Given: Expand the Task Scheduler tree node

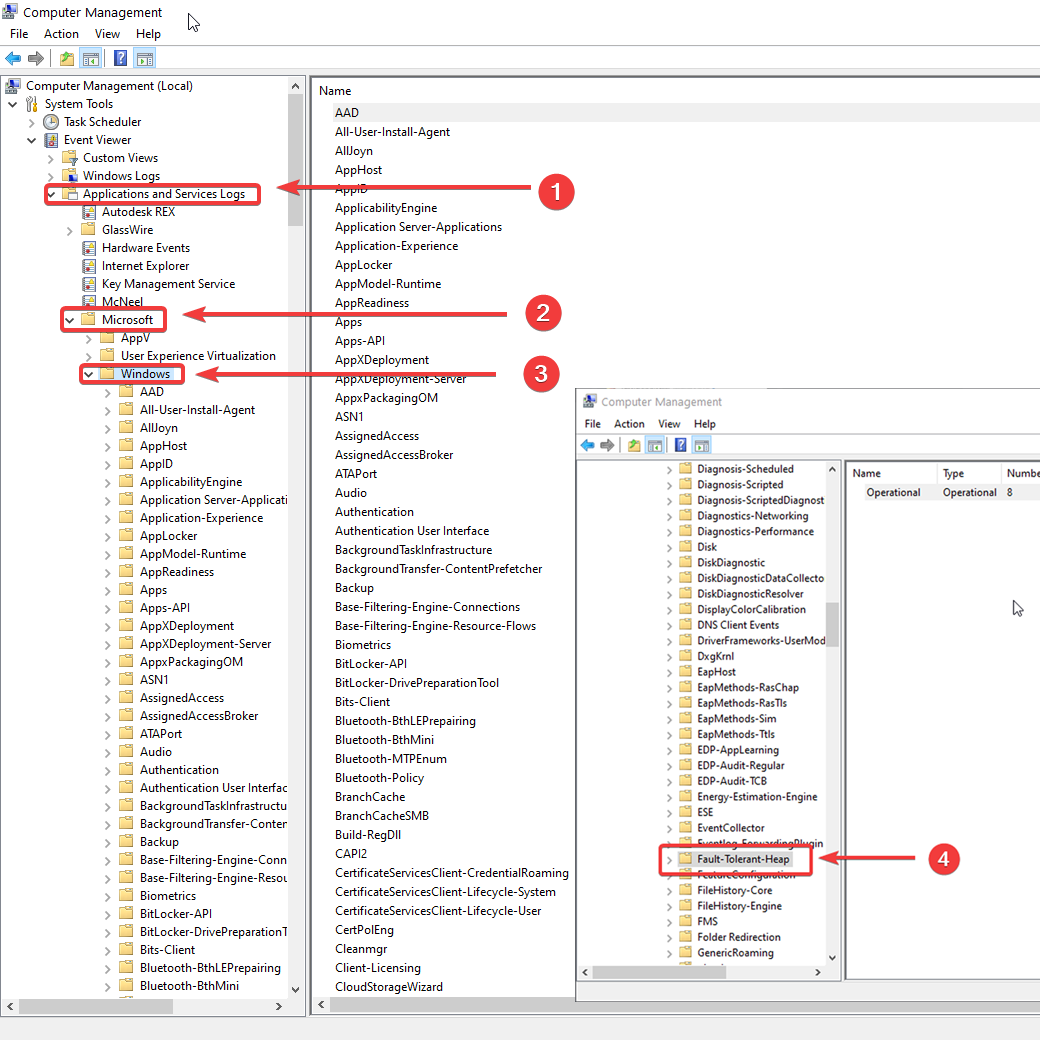Looking at the screenshot, I should click(x=31, y=122).
